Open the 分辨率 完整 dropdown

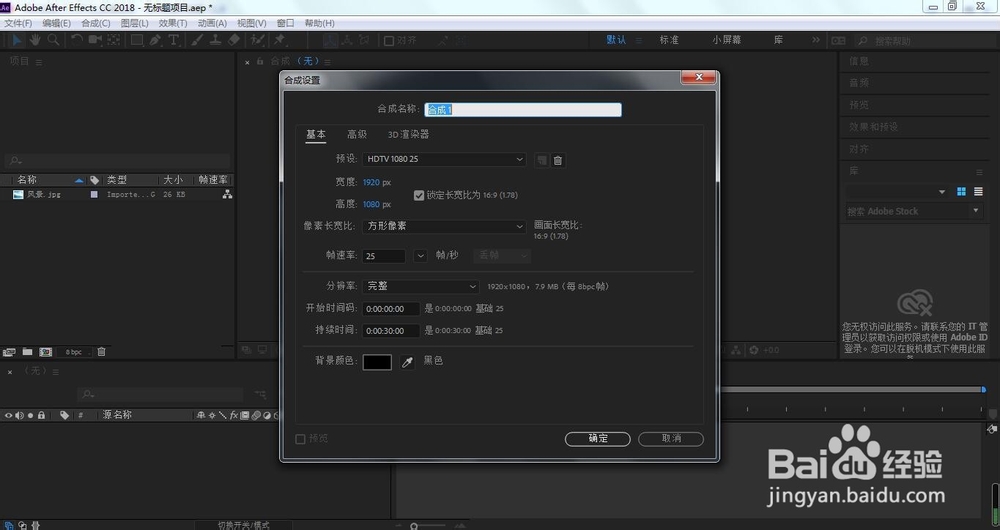420,286
